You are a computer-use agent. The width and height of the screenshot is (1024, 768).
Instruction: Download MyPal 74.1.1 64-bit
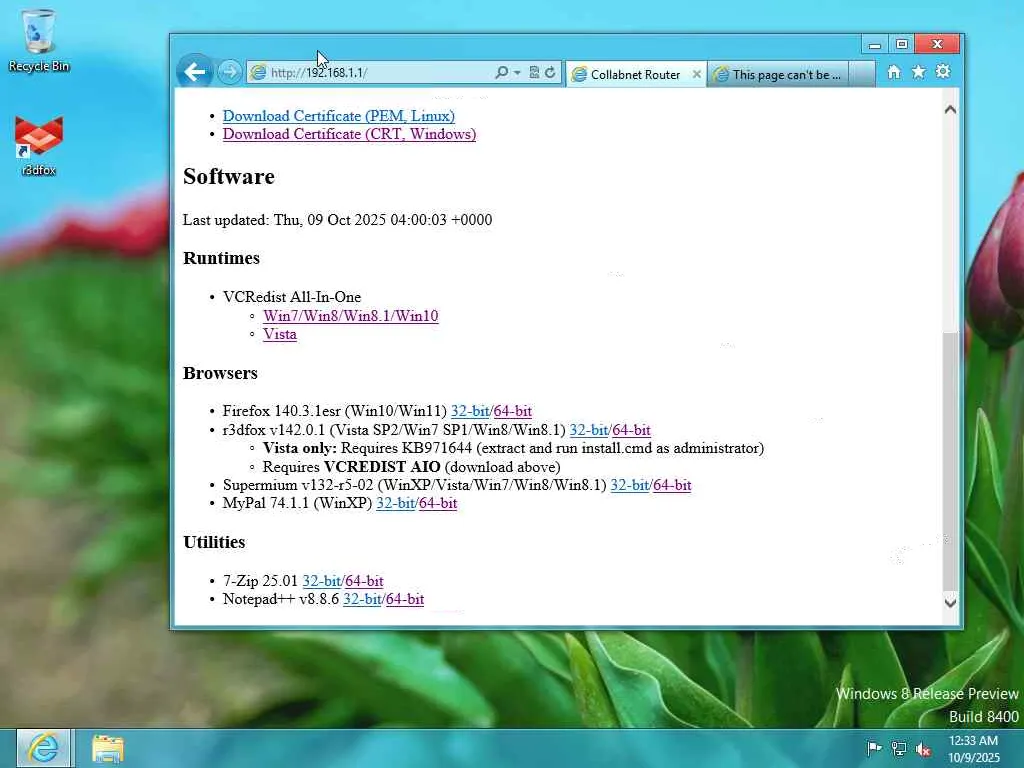point(438,503)
